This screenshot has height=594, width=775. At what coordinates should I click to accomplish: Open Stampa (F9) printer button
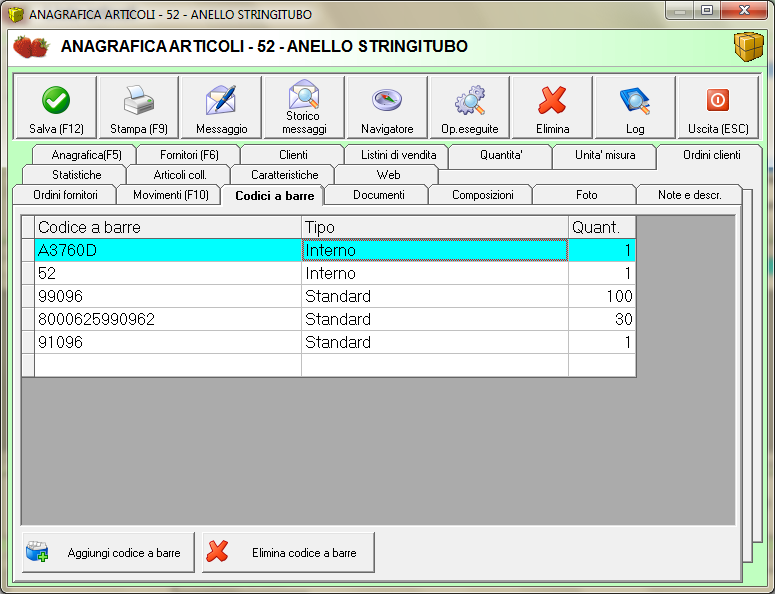139,107
